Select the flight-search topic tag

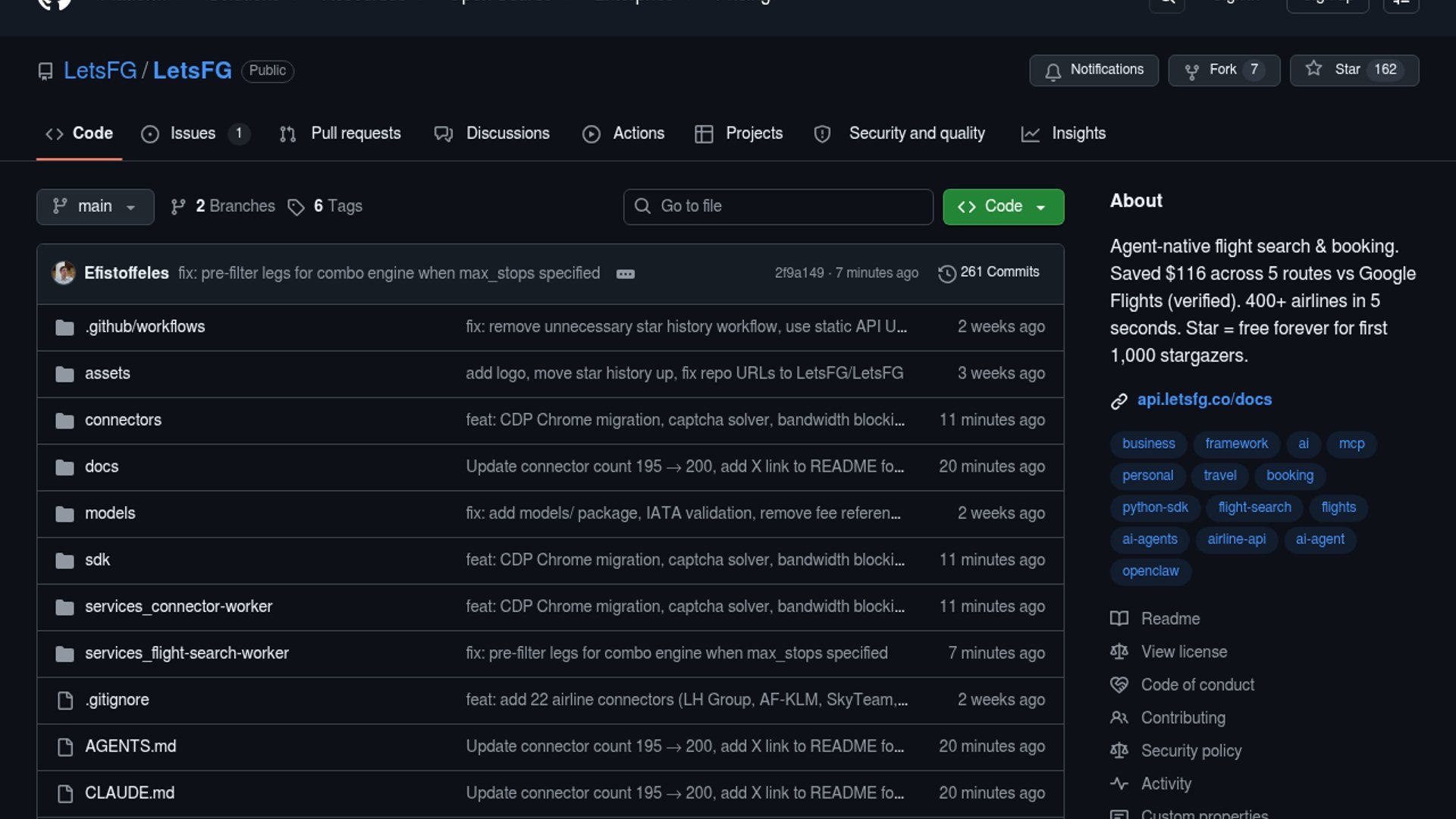coord(1254,507)
